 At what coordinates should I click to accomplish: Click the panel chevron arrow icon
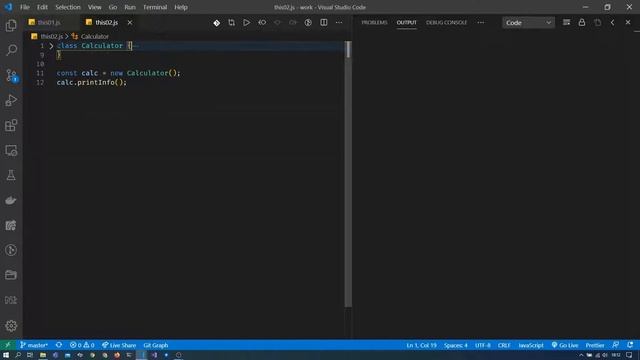[x=612, y=22]
